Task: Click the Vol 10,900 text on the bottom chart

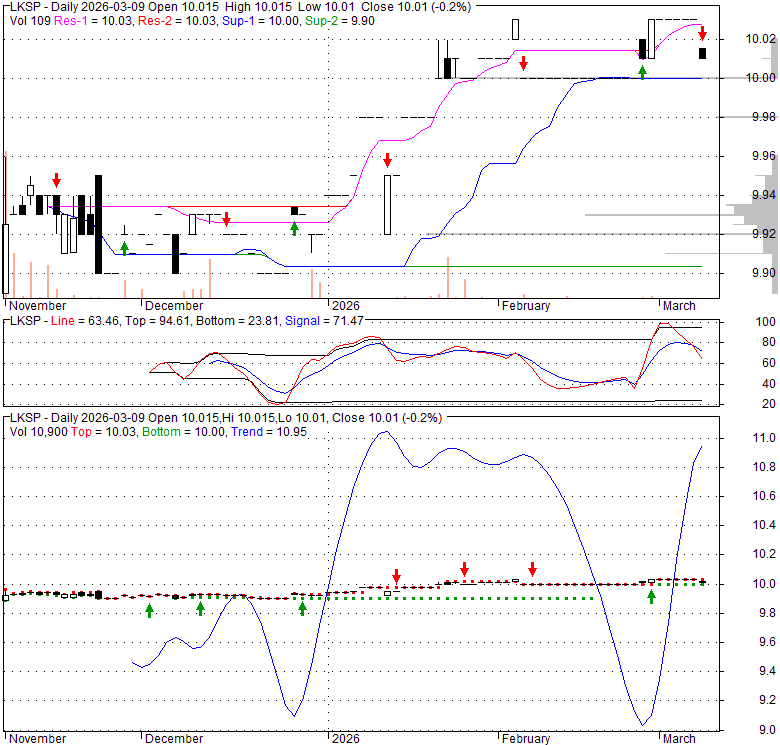Action: pyautogui.click(x=38, y=432)
